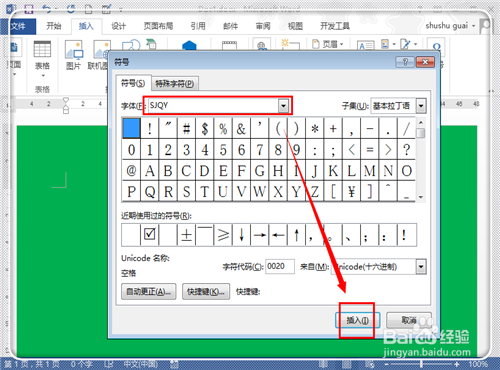
Task: Switch to Symbols (符号) tab
Action: coord(133,83)
